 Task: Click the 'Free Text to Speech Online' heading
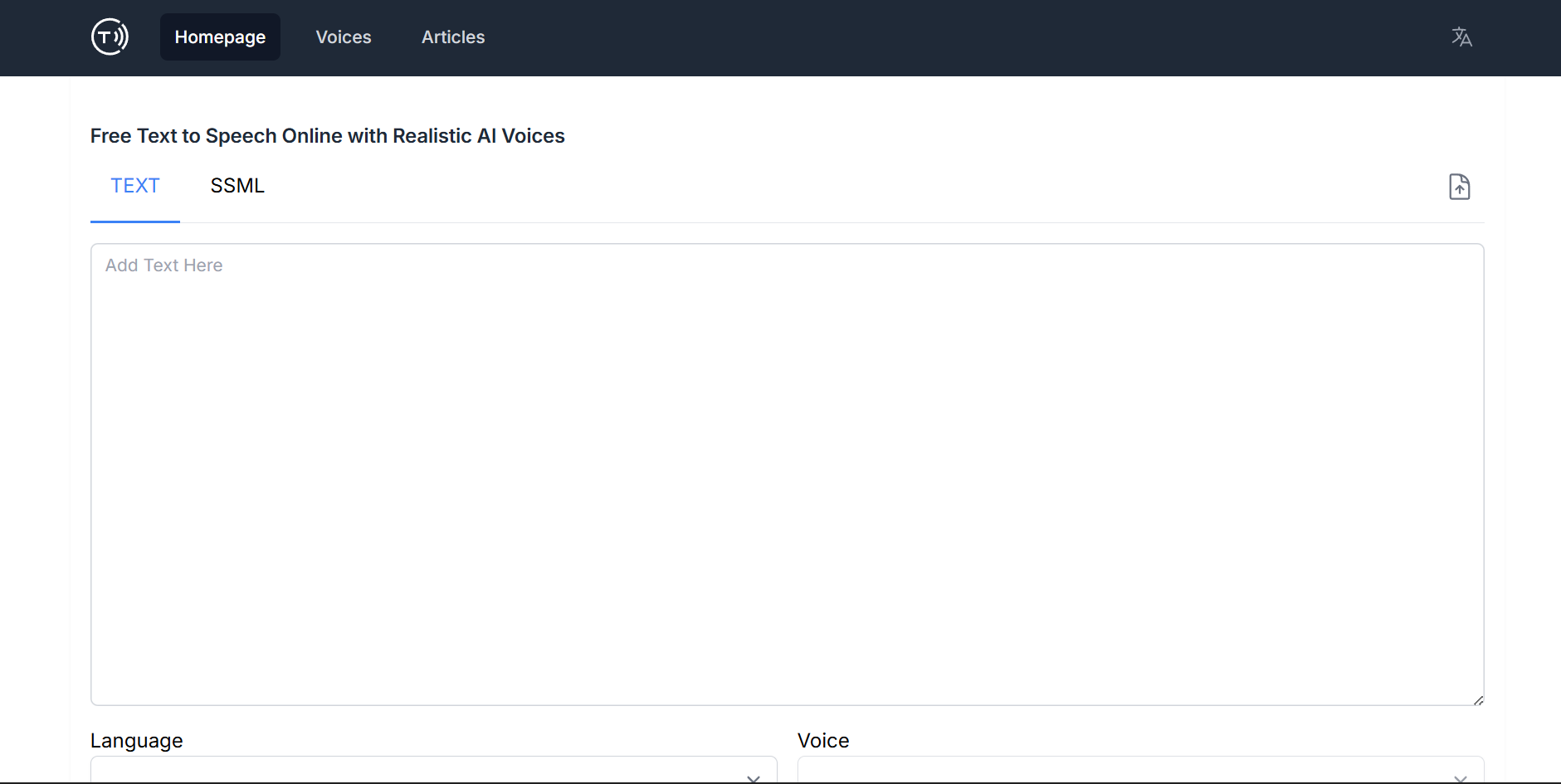click(x=327, y=136)
